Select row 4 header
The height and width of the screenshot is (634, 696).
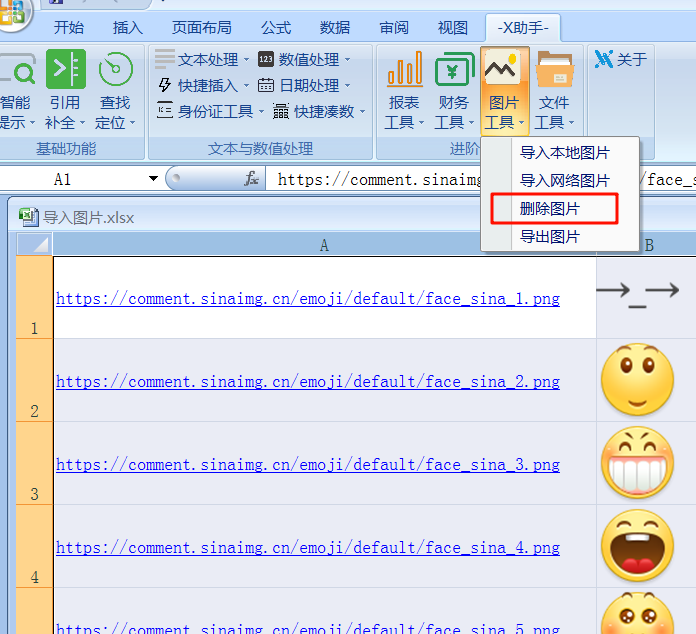35,546
